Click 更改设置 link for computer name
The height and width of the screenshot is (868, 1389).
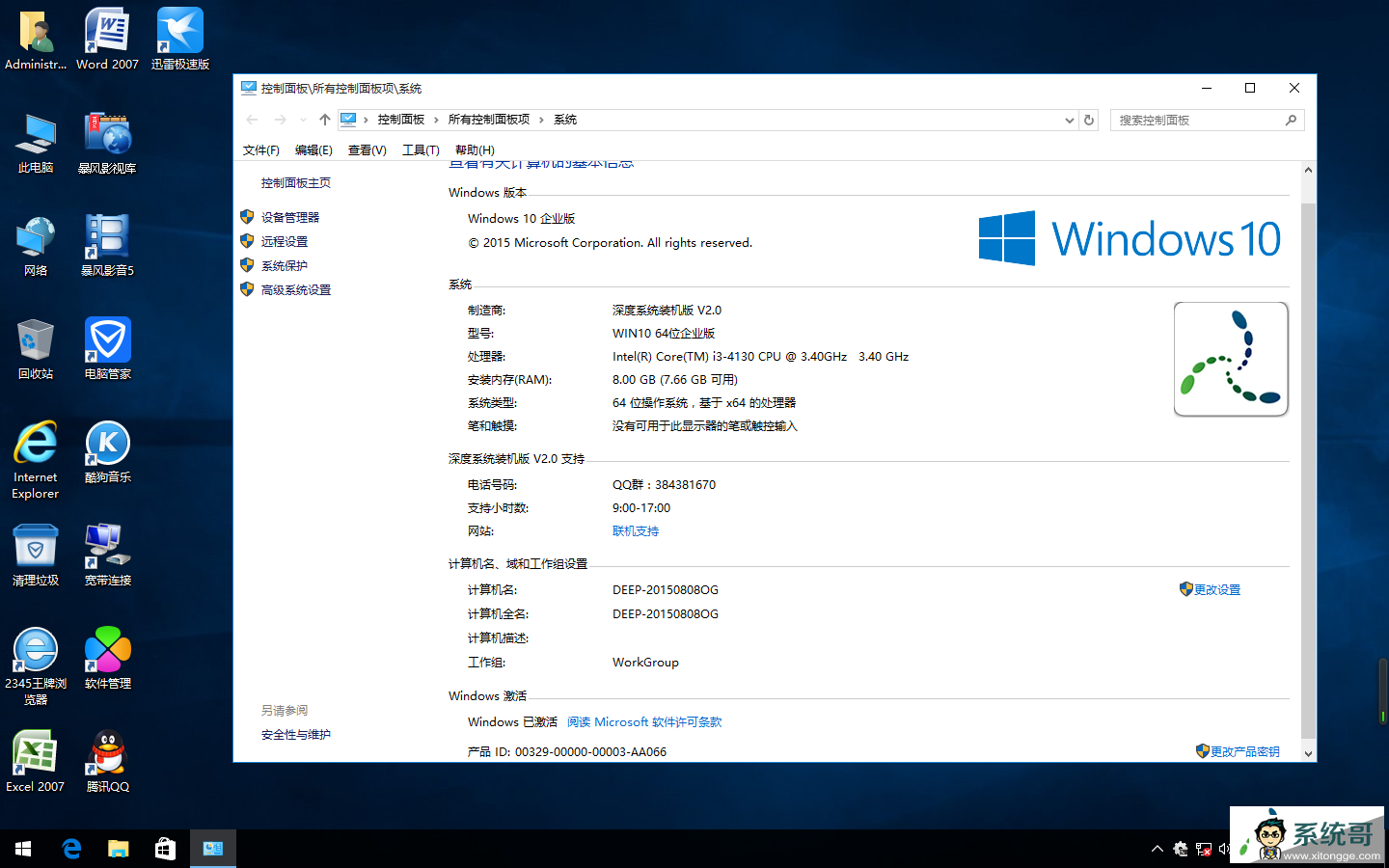1217,590
